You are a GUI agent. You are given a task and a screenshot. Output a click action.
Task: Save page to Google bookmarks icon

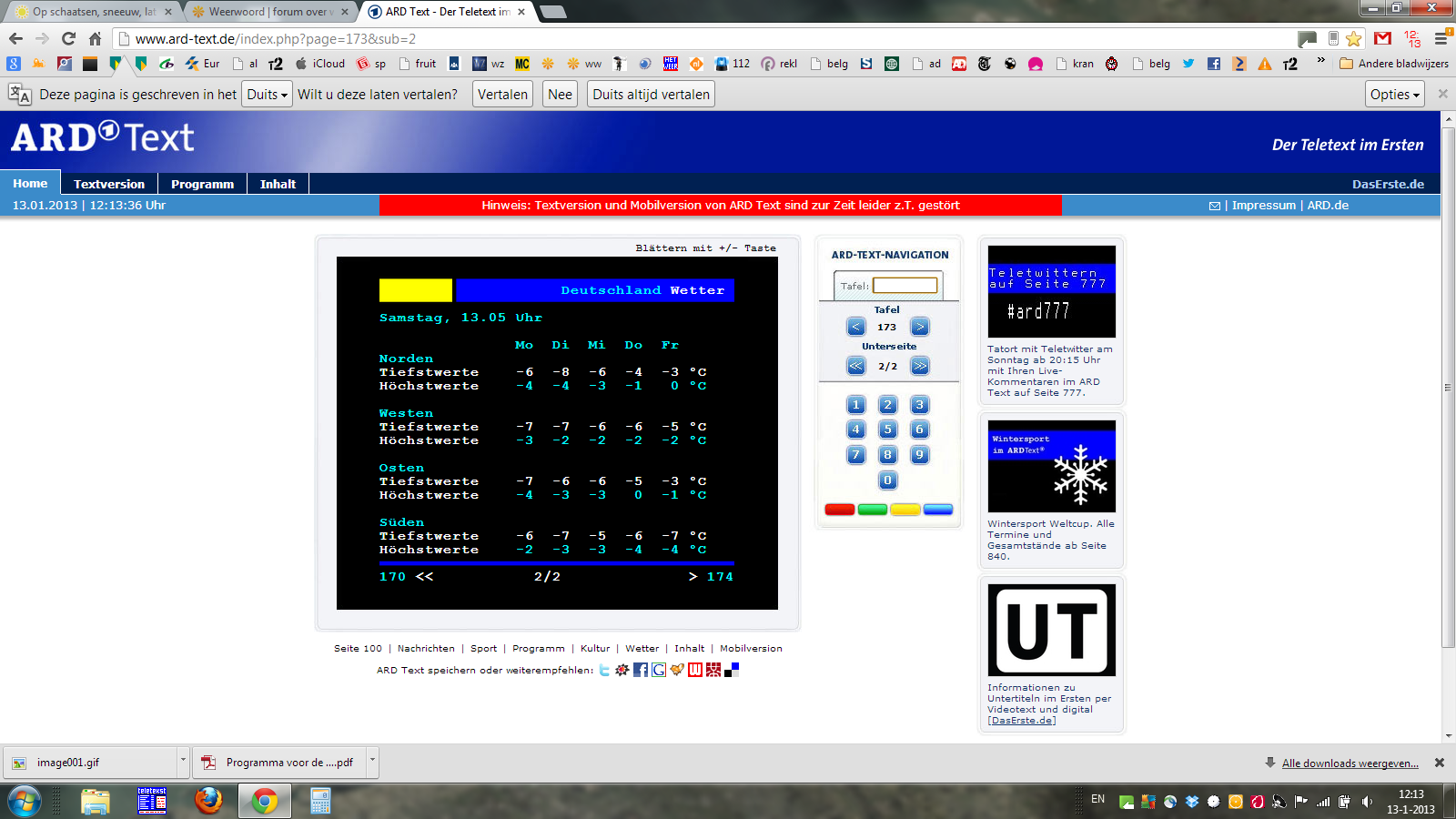[659, 670]
